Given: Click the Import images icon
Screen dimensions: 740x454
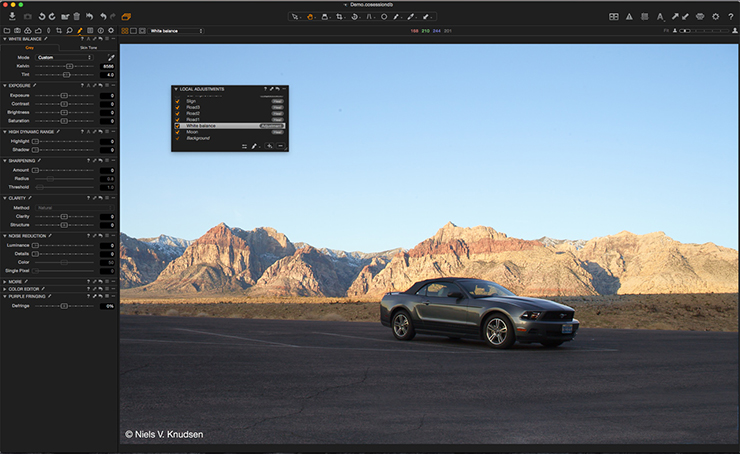Looking at the screenshot, I should click(12, 17).
